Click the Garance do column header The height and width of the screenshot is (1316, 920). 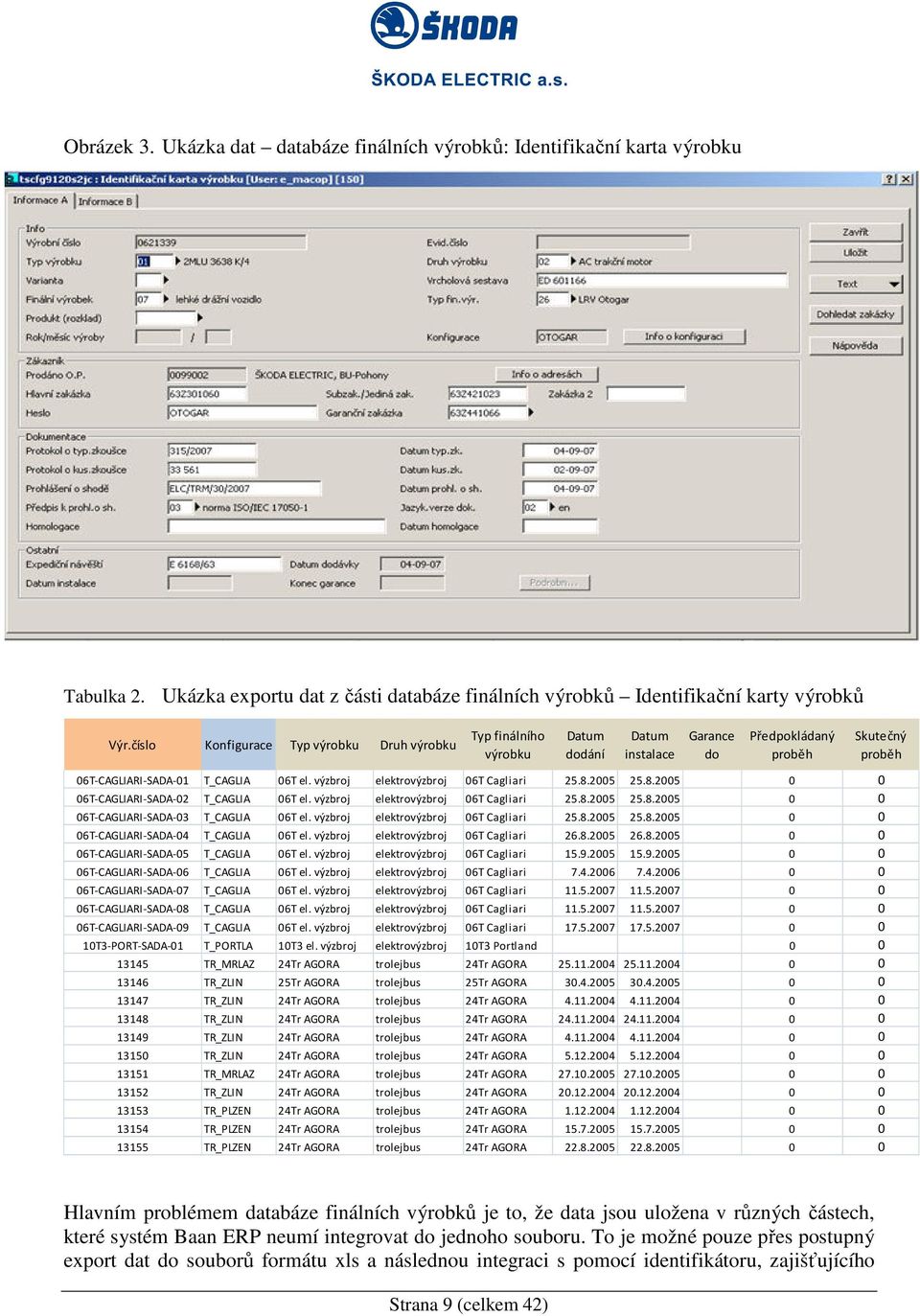[711, 745]
